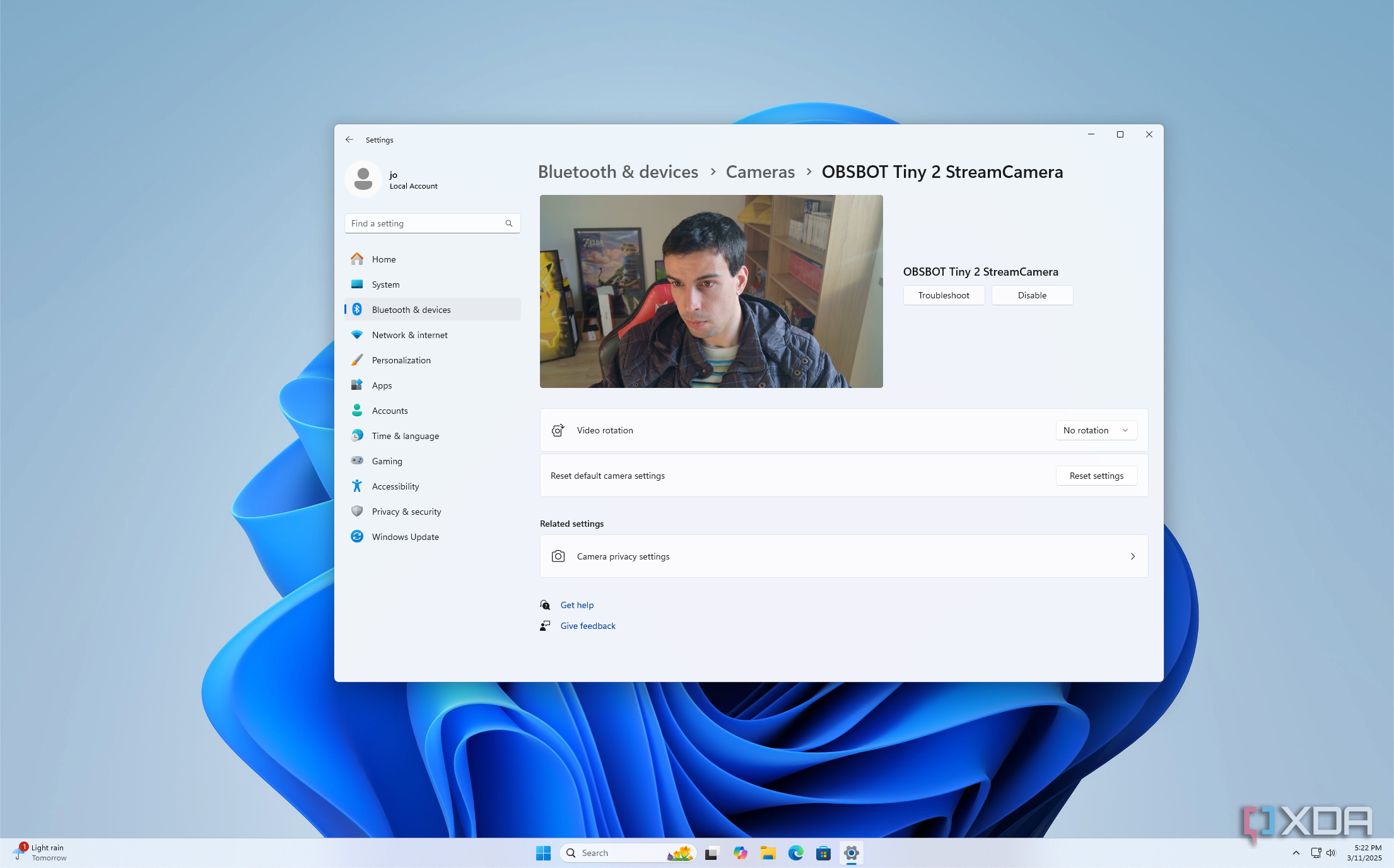Click the network icon in system tray
This screenshot has height=868, width=1394.
tap(1316, 853)
